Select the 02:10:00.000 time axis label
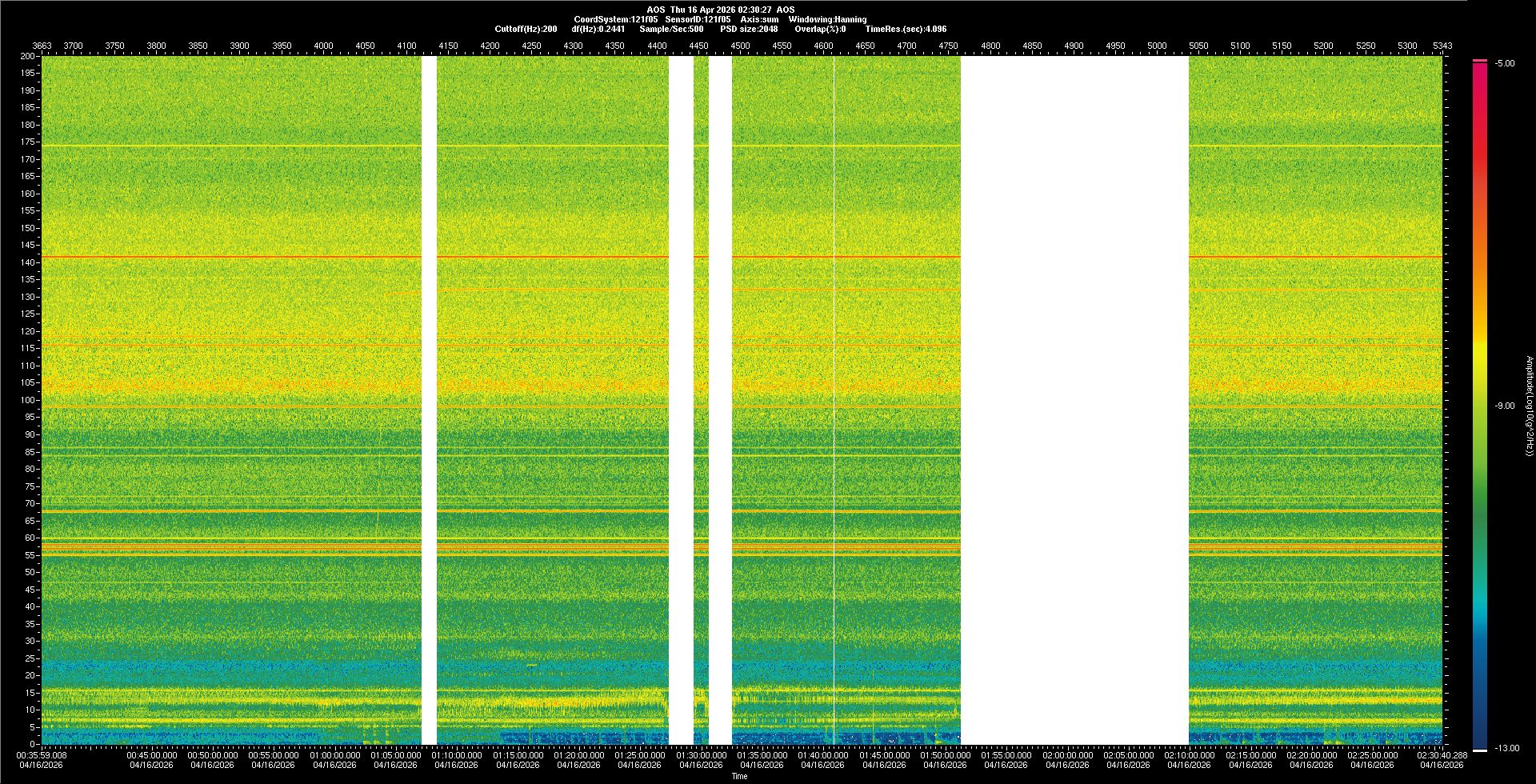The image size is (1536, 784). click(x=1190, y=755)
